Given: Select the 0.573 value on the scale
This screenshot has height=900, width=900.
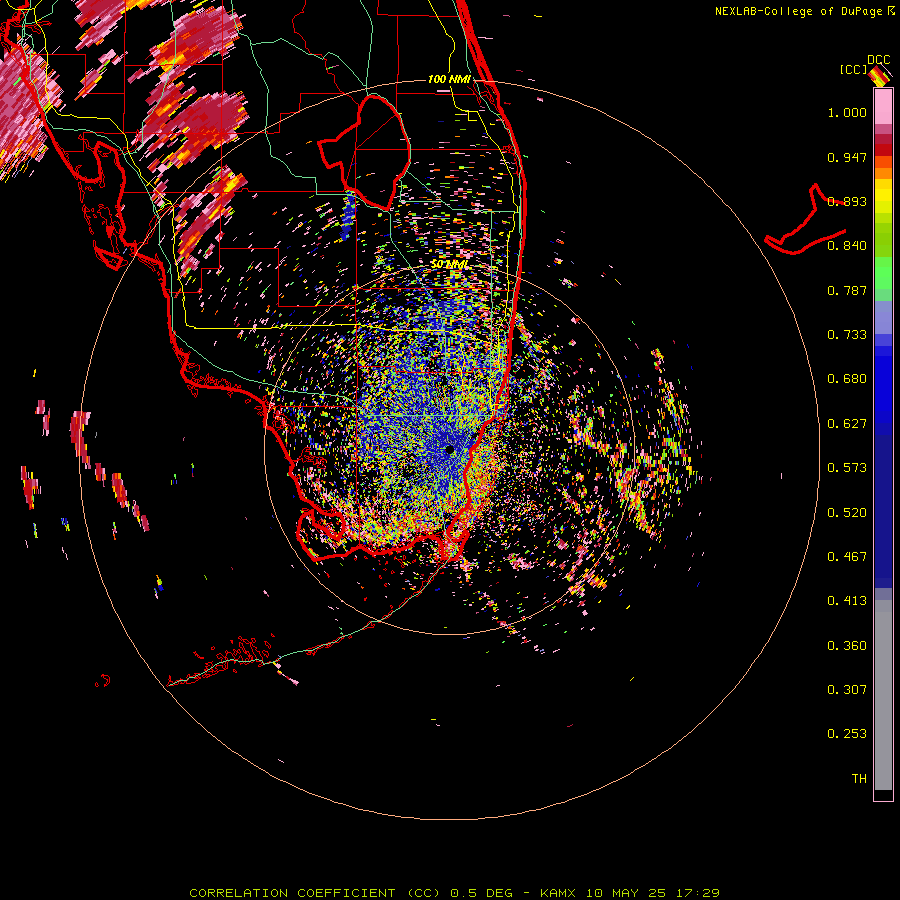Looking at the screenshot, I should [847, 468].
